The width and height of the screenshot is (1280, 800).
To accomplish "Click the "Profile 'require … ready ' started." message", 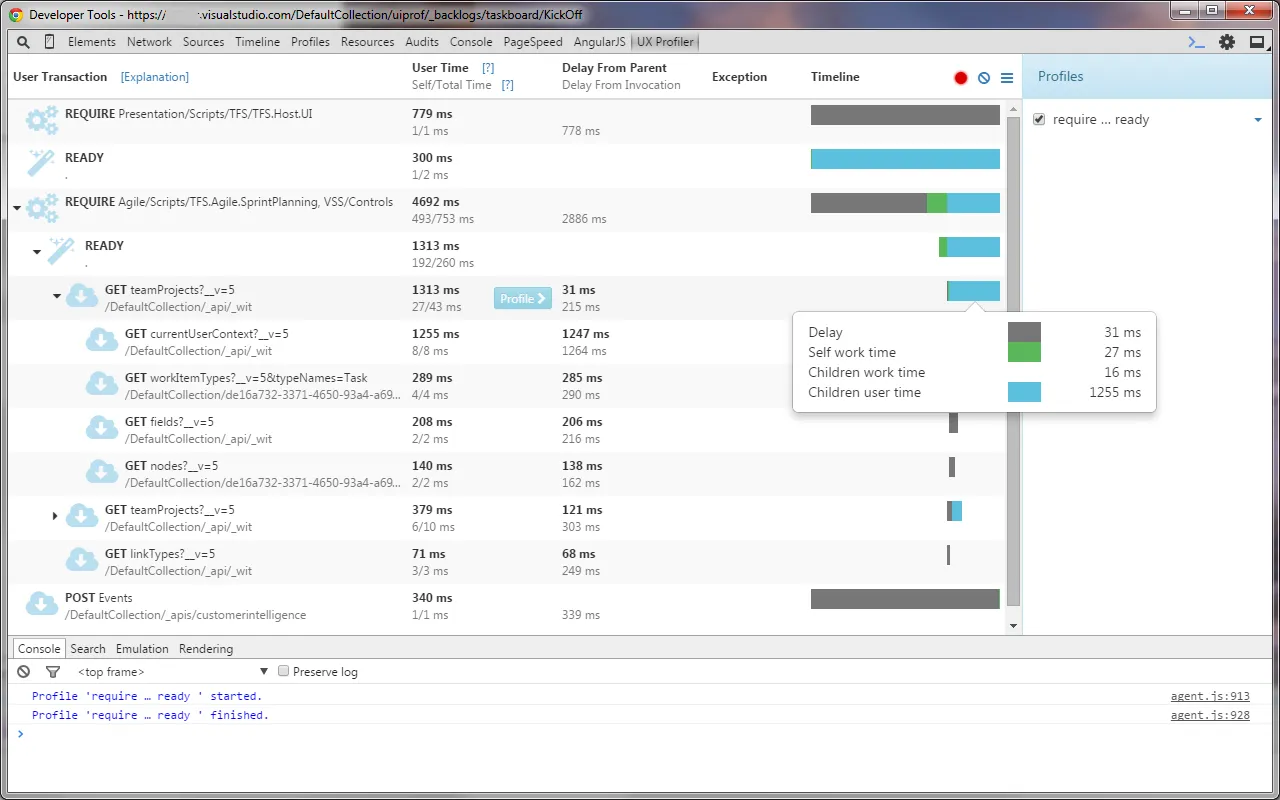I will coord(147,696).
